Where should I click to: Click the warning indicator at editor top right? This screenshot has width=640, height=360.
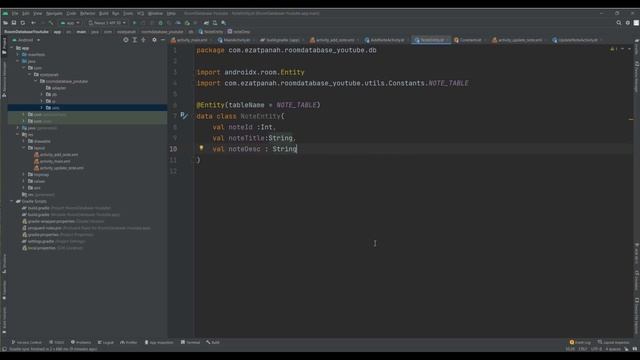[613, 49]
